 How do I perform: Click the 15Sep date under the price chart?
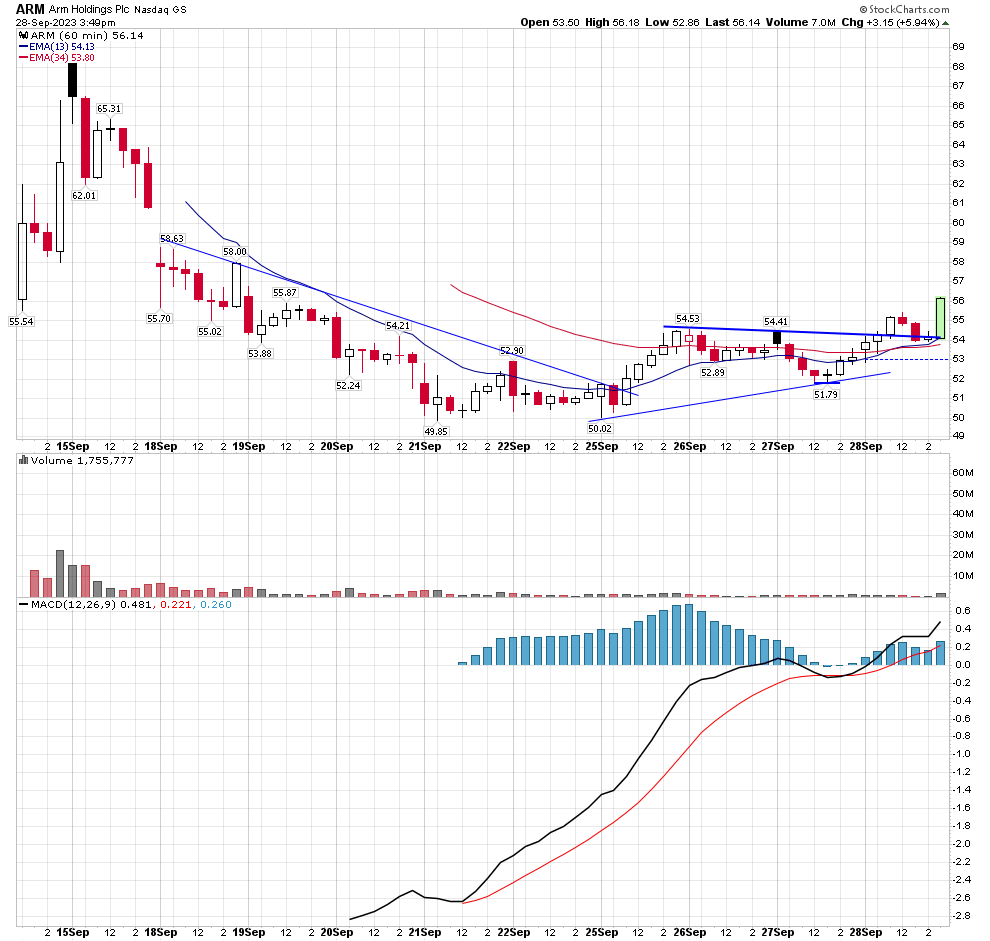(73, 447)
